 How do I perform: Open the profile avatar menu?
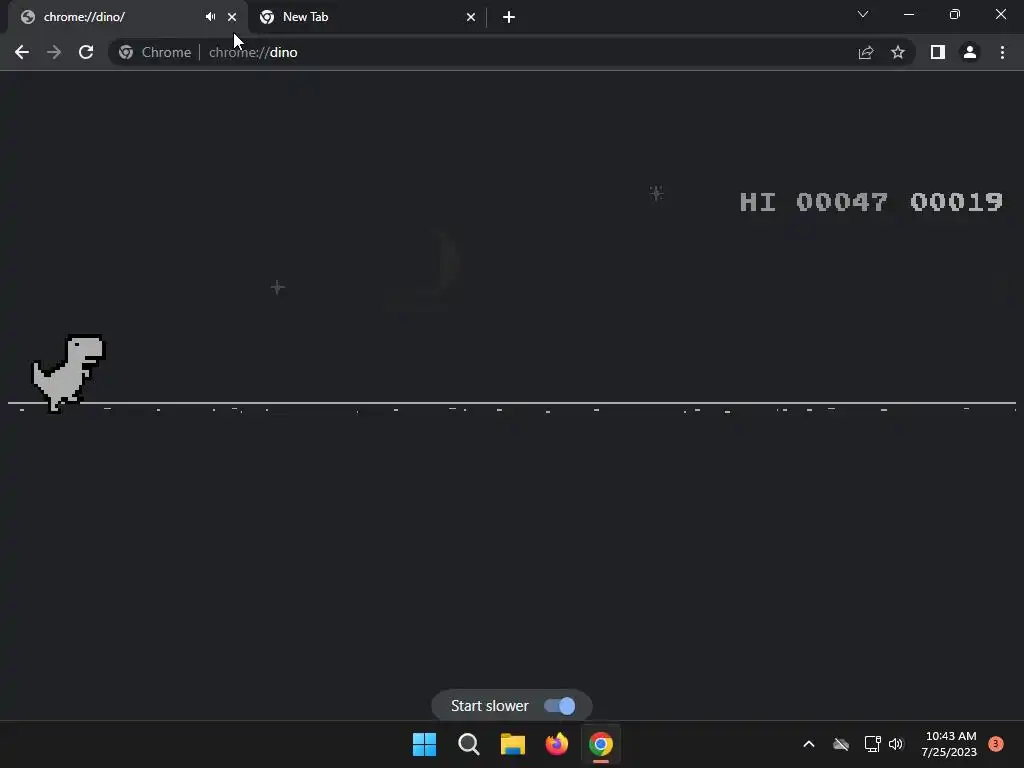pos(970,52)
